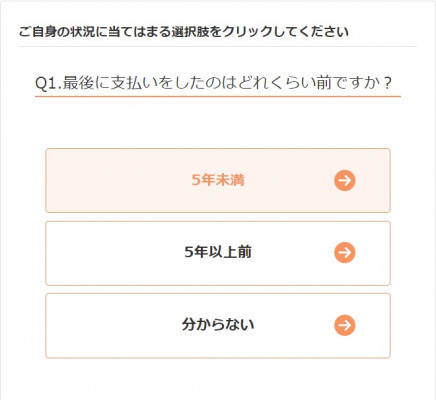The image size is (436, 400).
Task: Click the arrow icon beside 分からない
Action: pyautogui.click(x=345, y=325)
